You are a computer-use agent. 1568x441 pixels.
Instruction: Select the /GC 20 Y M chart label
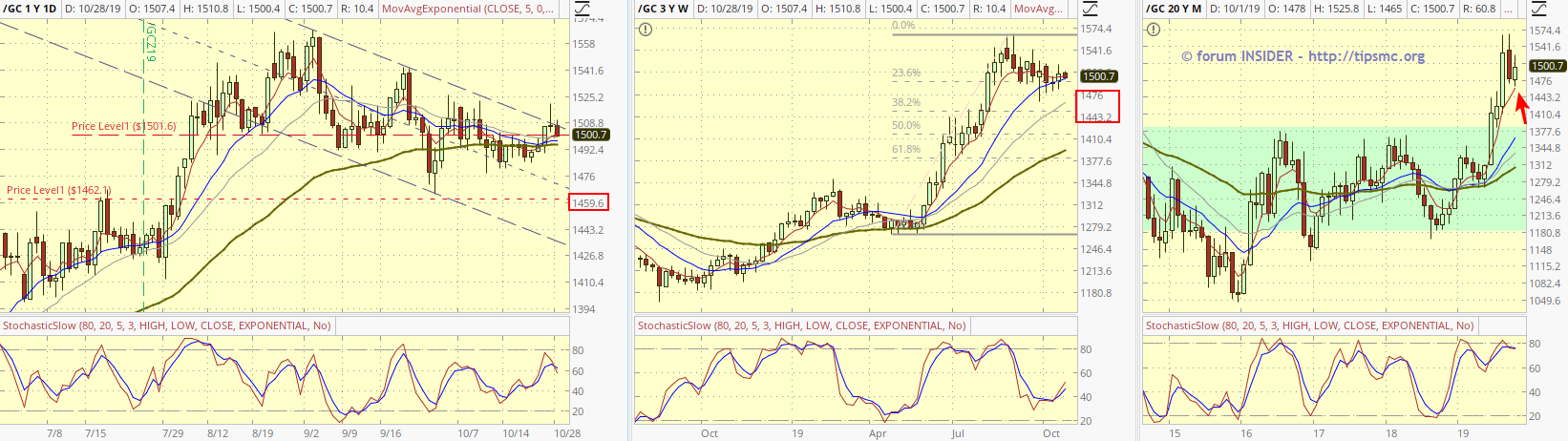pos(1174,9)
